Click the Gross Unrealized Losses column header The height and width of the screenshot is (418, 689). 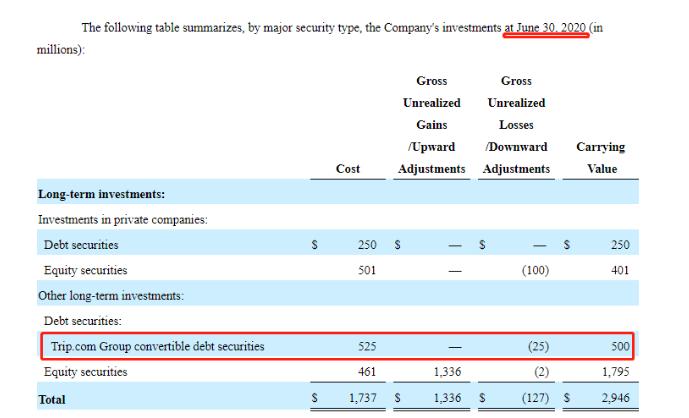pyautogui.click(x=516, y=125)
